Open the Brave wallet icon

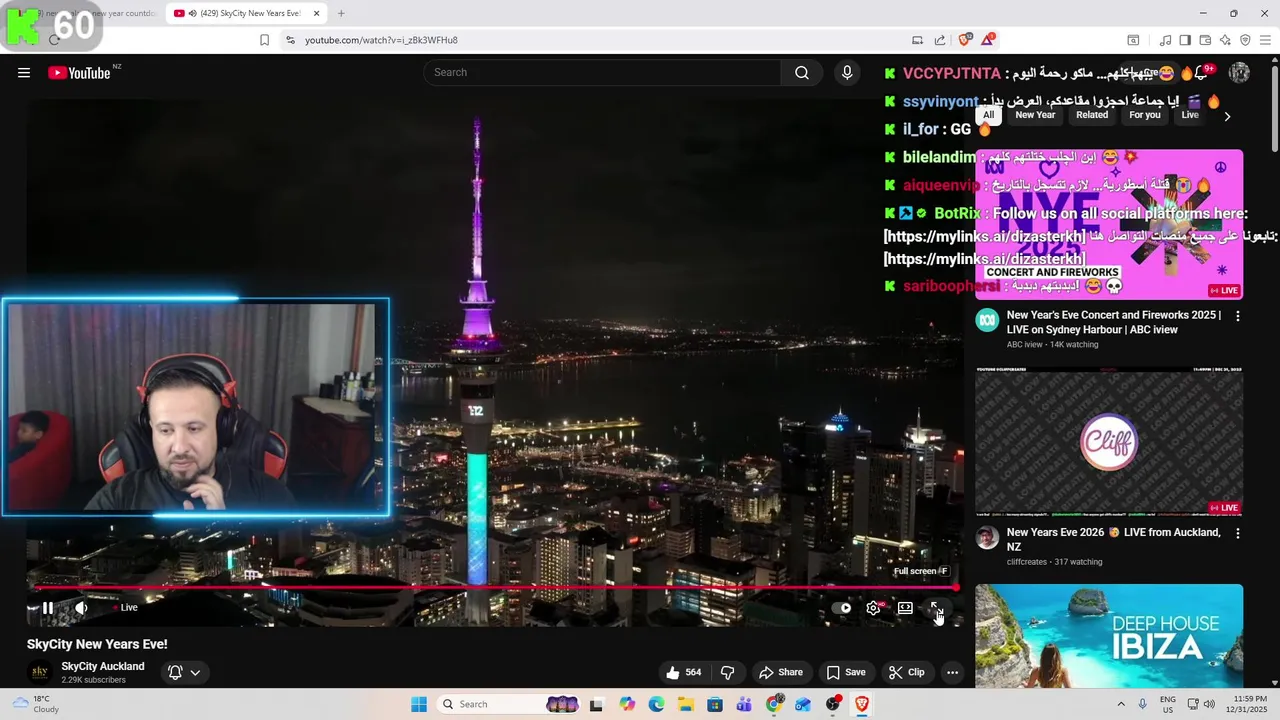click(x=1205, y=40)
